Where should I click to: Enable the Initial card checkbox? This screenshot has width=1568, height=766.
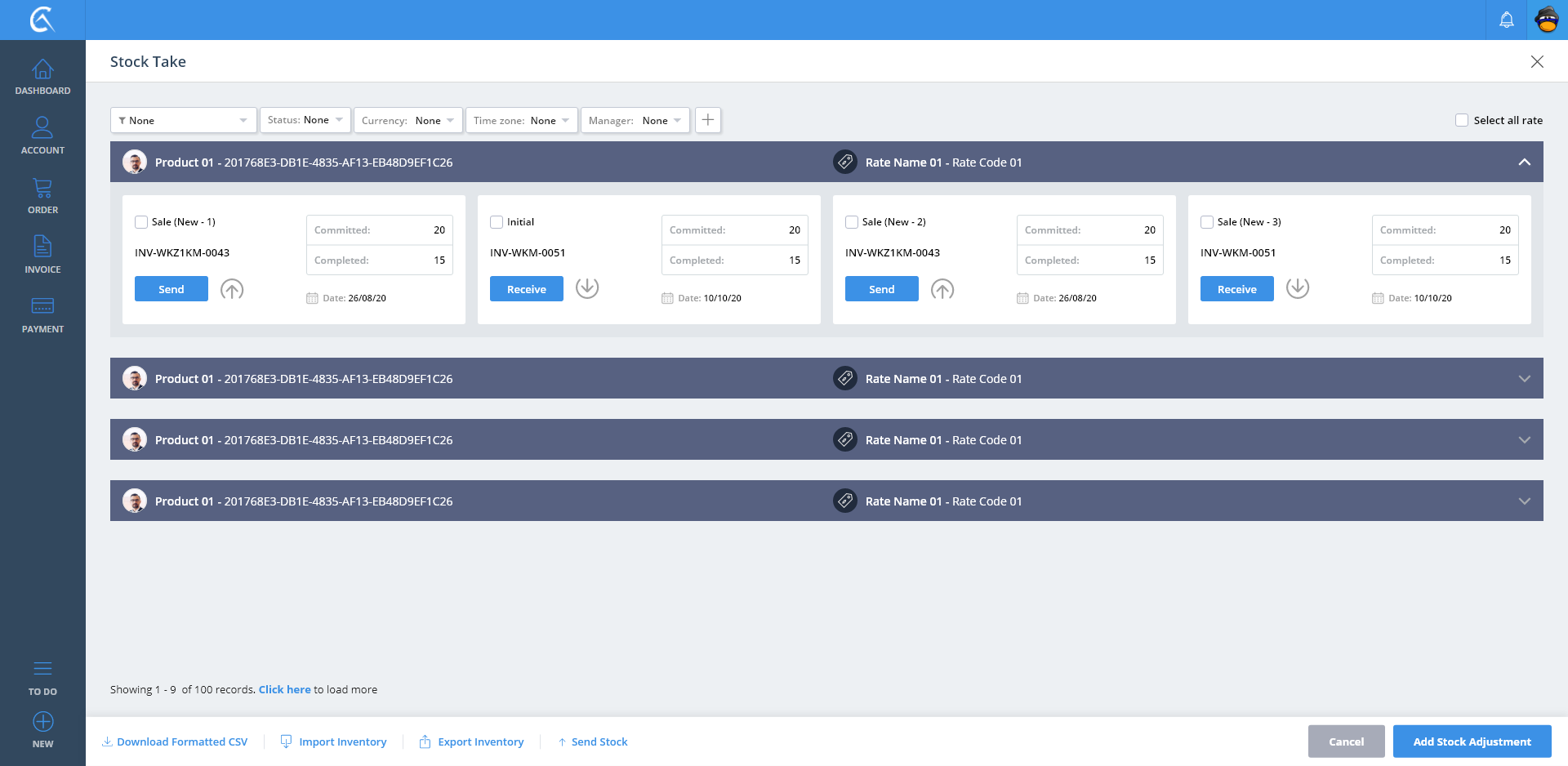(x=497, y=222)
